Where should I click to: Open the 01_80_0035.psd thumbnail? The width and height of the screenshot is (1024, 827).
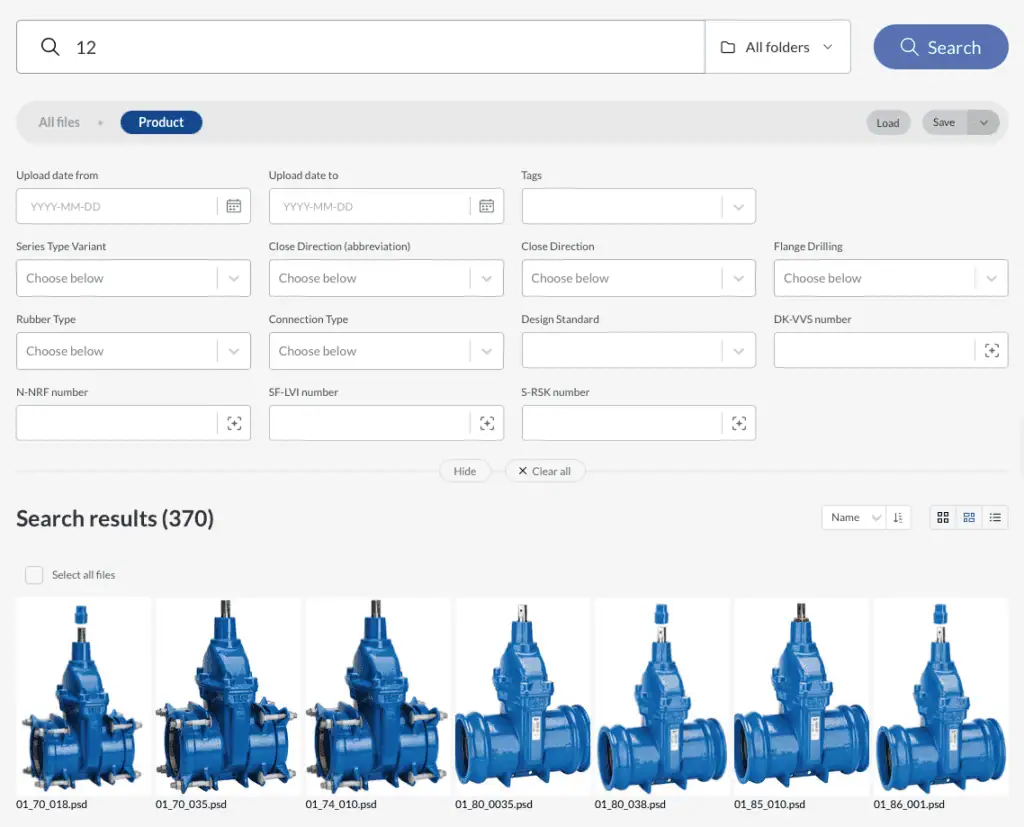(522, 696)
